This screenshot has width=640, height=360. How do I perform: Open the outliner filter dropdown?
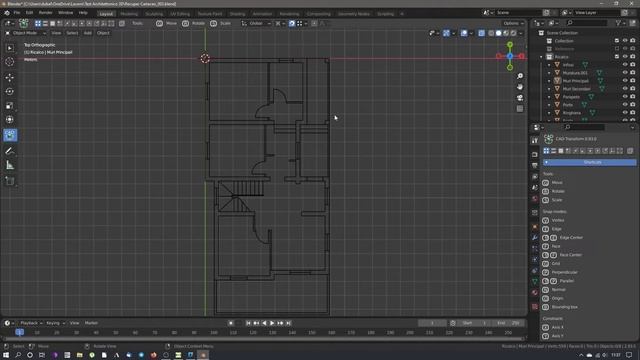(x=620, y=23)
